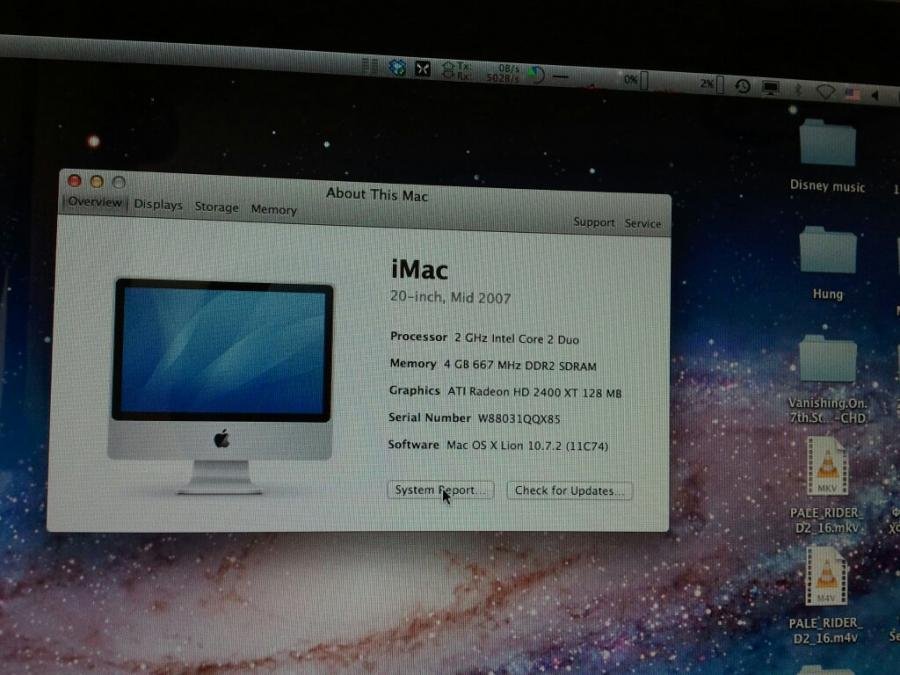Image resolution: width=900 pixels, height=675 pixels.
Task: Click the US flag input source icon
Action: tap(852, 93)
